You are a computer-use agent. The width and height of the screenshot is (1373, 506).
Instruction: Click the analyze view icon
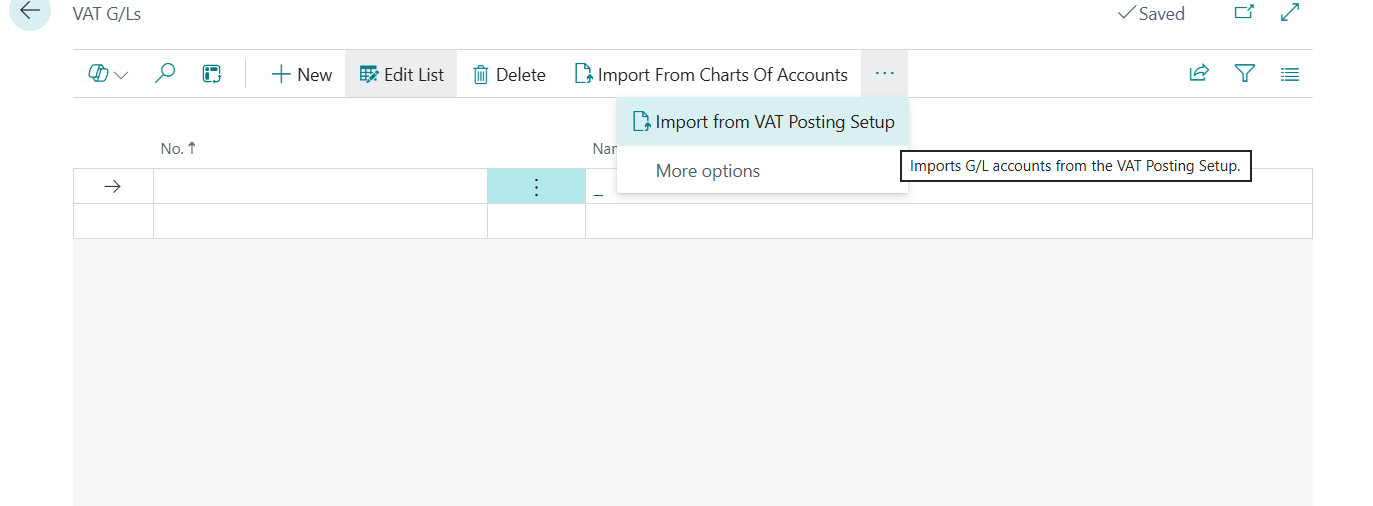pos(212,74)
